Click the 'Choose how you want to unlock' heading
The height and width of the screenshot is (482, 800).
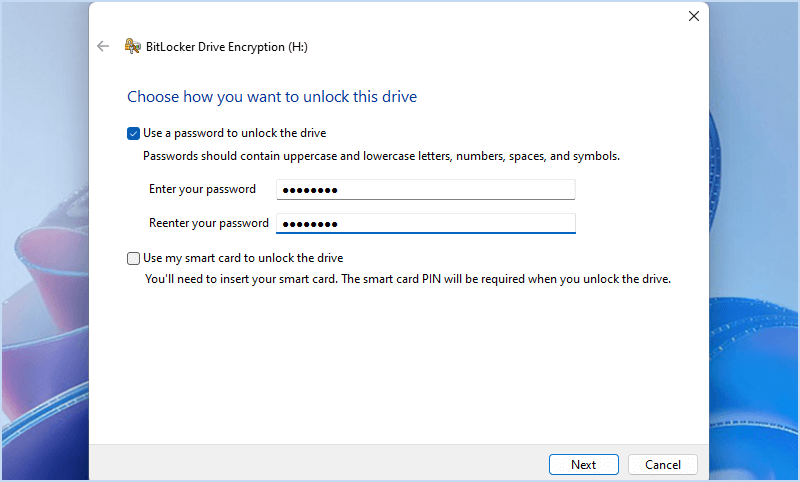(272, 97)
